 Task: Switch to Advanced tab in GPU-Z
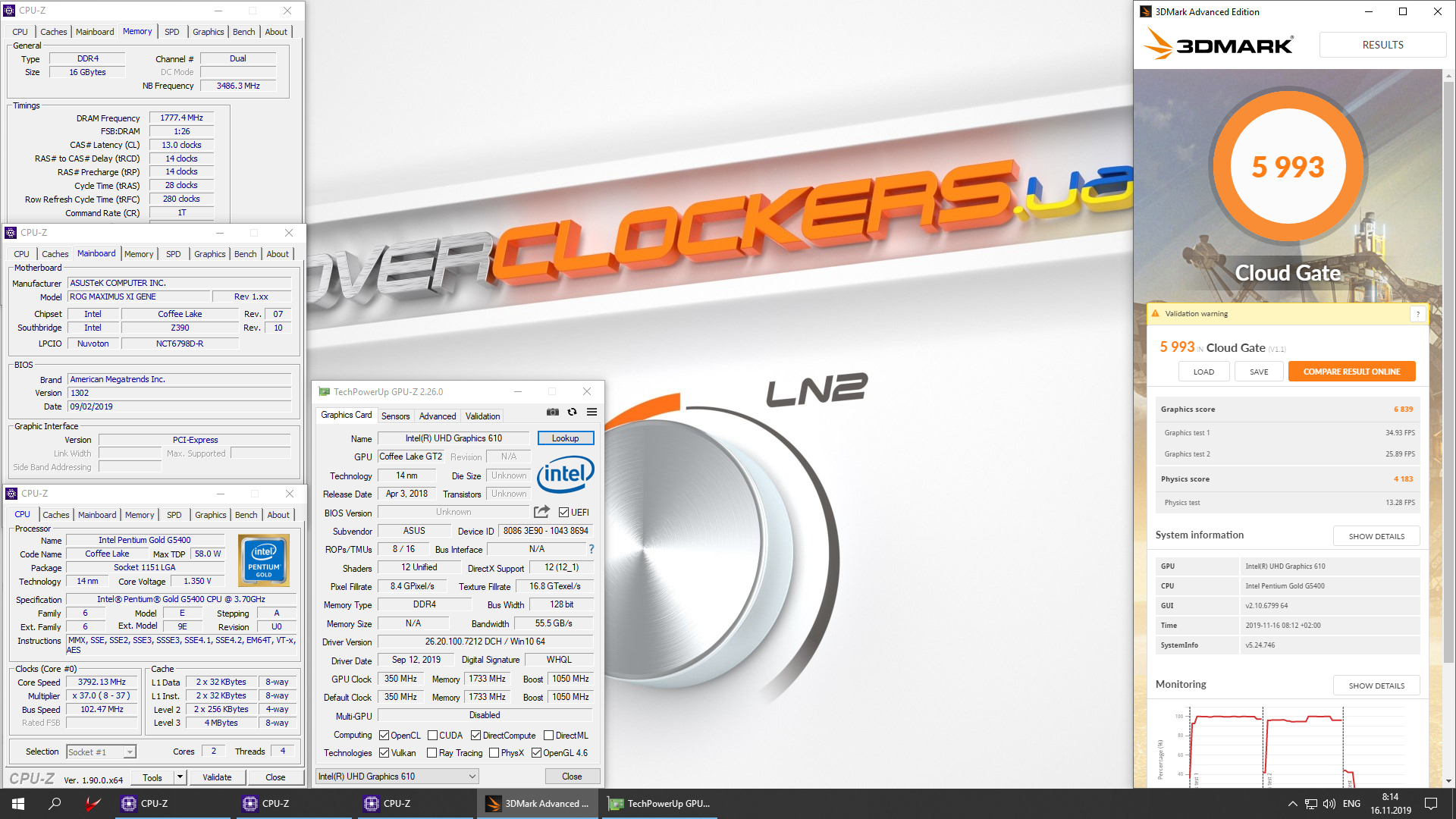coord(438,416)
